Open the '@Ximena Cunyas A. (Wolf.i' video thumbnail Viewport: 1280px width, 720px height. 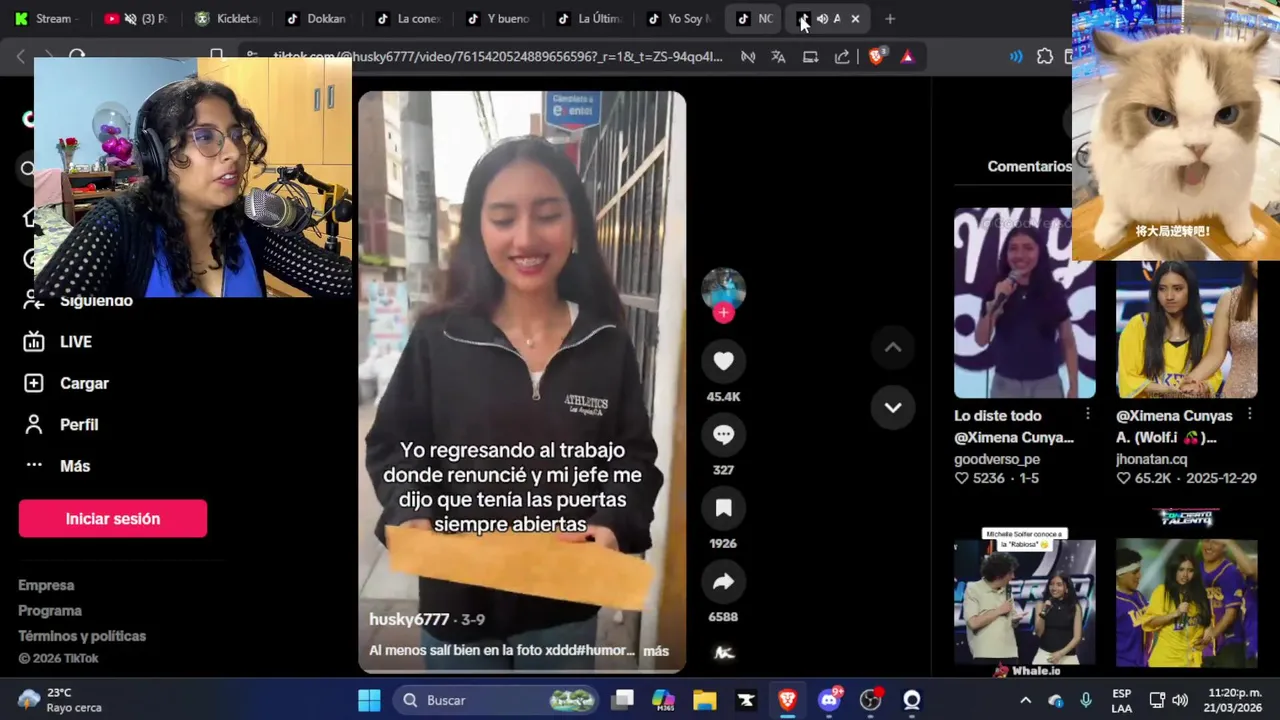coord(1186,328)
